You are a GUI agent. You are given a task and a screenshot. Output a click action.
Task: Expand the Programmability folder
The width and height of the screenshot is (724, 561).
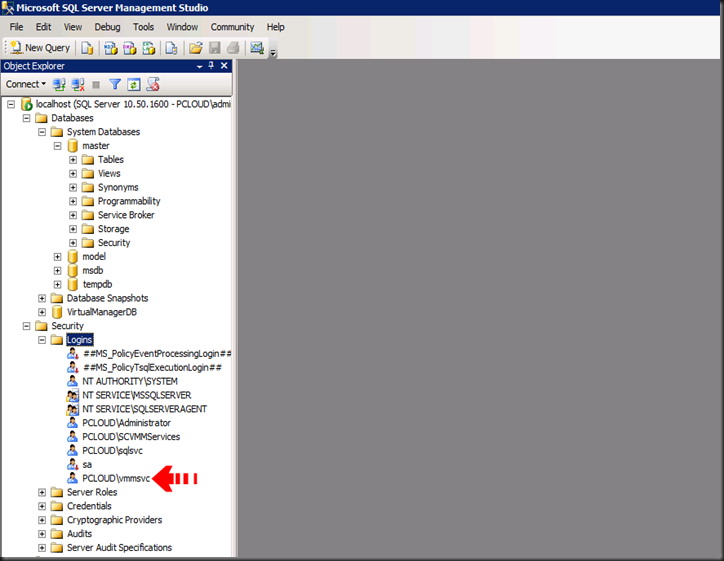tap(73, 201)
